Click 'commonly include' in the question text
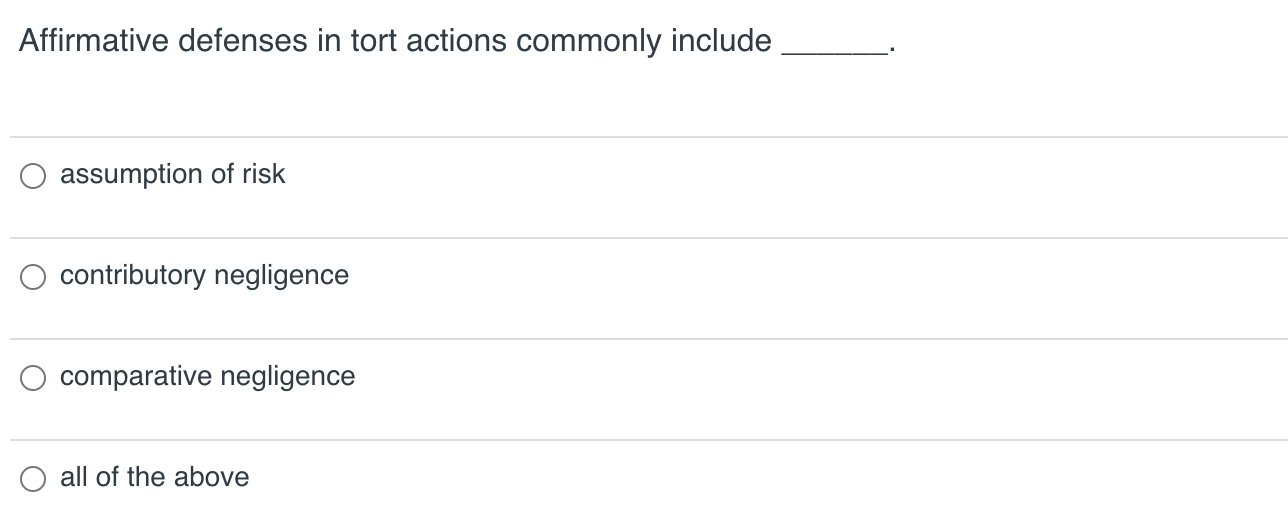The height and width of the screenshot is (532, 1288). [644, 41]
